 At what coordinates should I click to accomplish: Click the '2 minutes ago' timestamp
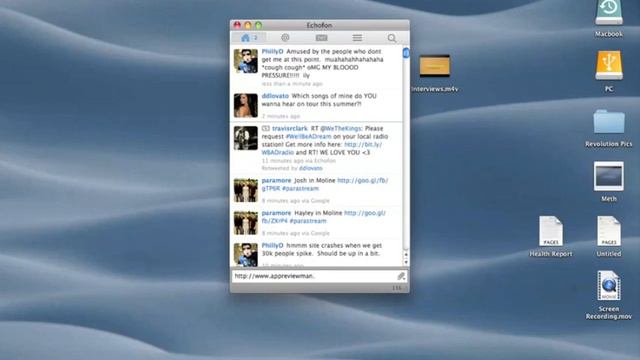pyautogui.click(x=281, y=116)
